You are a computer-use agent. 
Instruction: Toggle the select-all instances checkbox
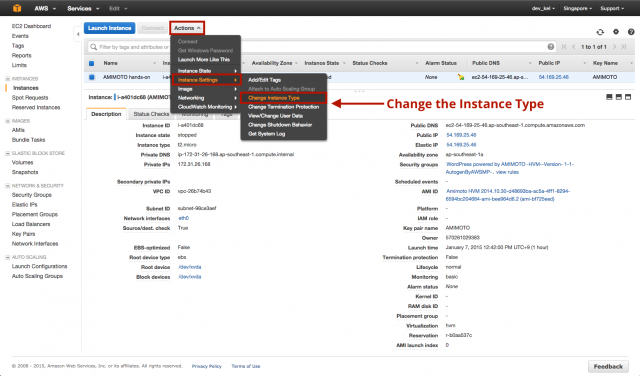pos(91,63)
